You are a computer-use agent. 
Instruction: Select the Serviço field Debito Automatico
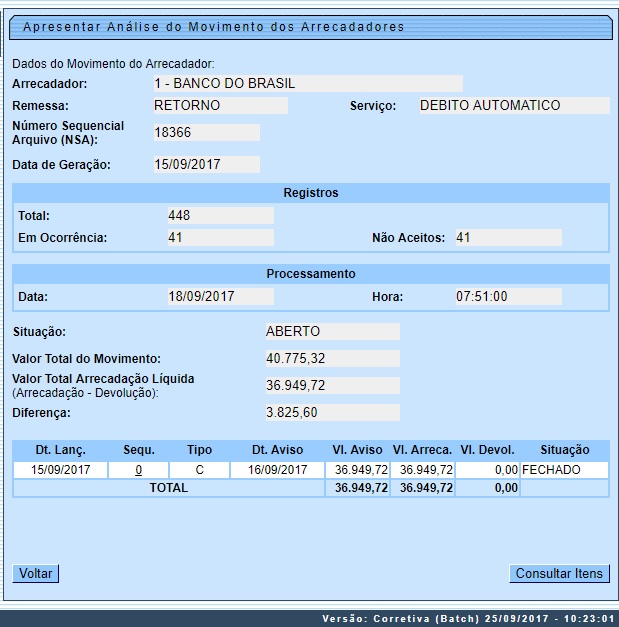point(513,106)
